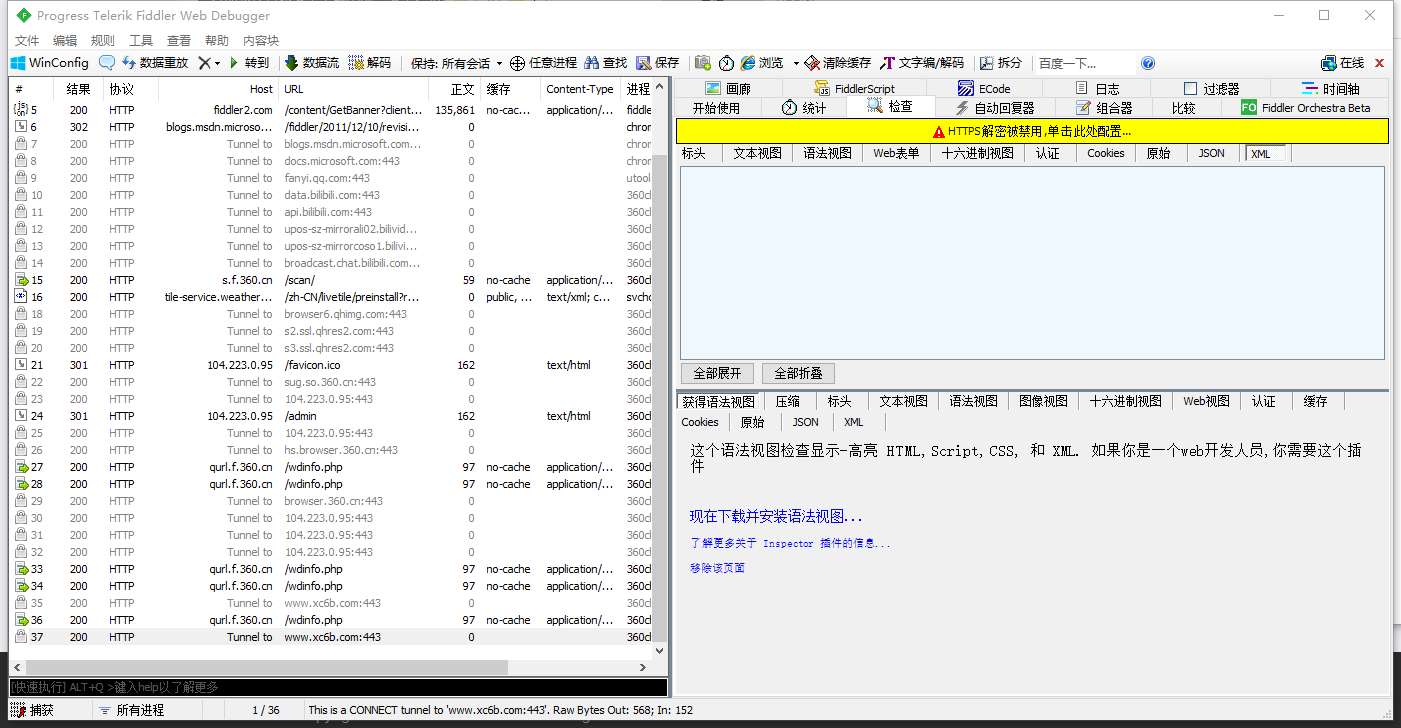Screen dimensions: 1401x728
Task: Switch to the ECode tab
Action: point(984,89)
